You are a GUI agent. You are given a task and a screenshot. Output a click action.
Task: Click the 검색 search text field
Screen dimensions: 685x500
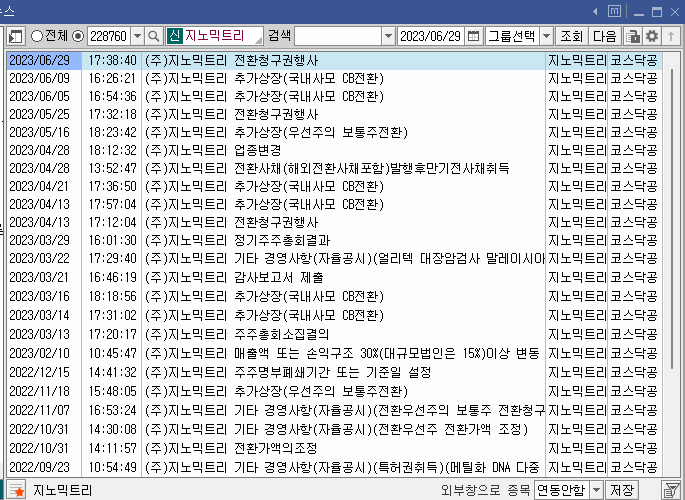(x=338, y=36)
